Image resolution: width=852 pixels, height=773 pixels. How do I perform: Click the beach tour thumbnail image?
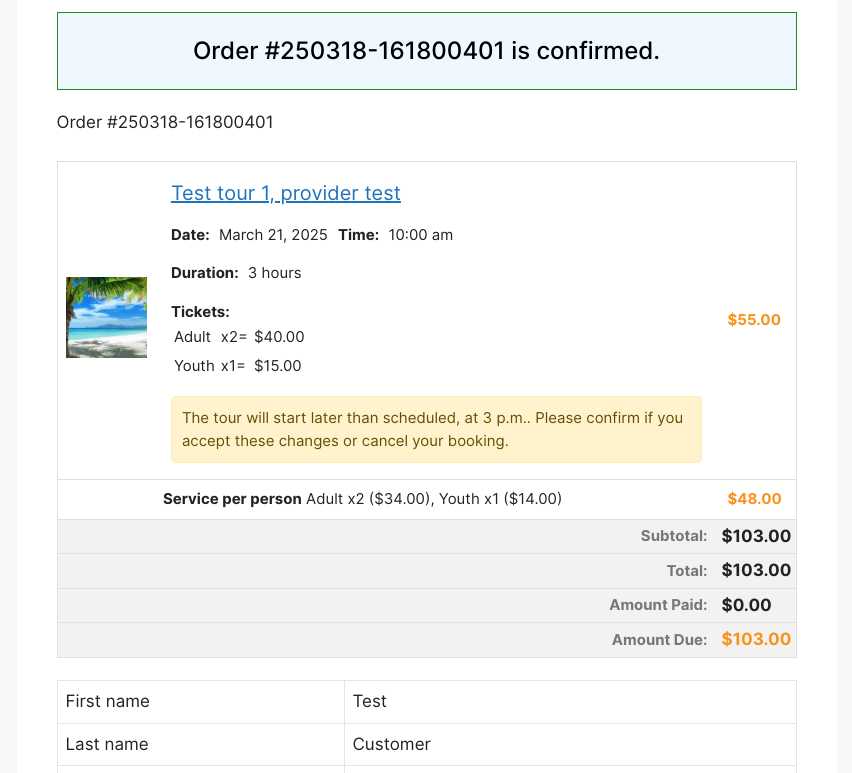pos(106,317)
